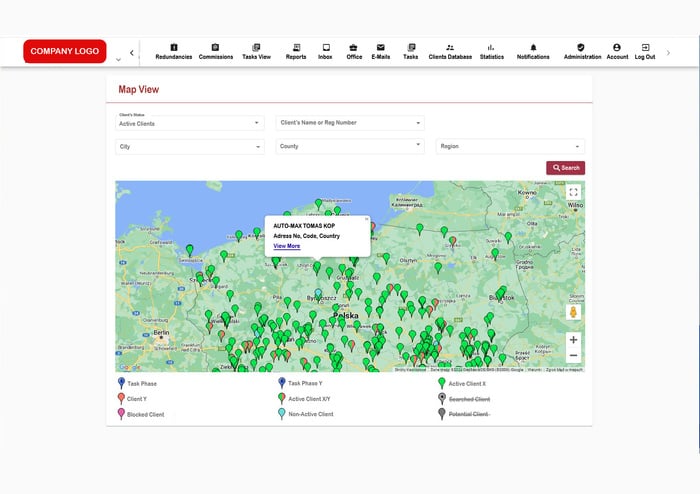This screenshot has height=494, width=700.
Task: Open the Administration menu item
Action: point(582,52)
